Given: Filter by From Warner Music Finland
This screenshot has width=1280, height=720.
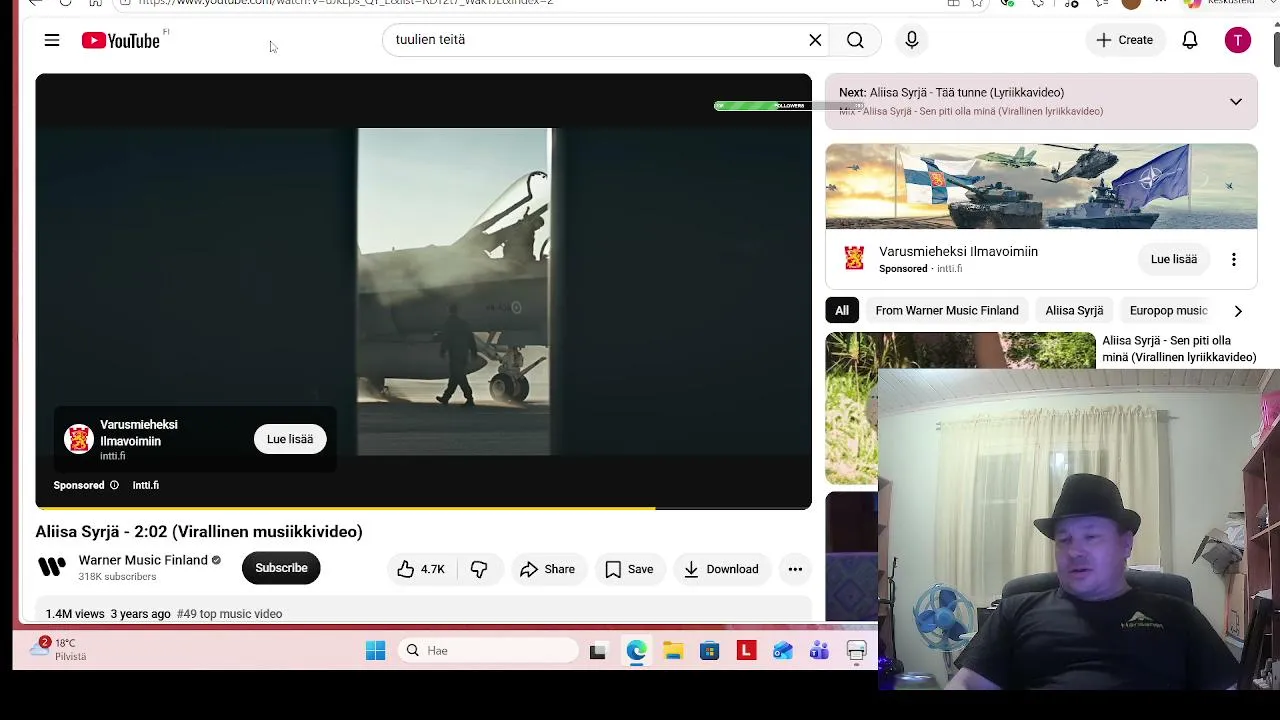Looking at the screenshot, I should (x=947, y=311).
